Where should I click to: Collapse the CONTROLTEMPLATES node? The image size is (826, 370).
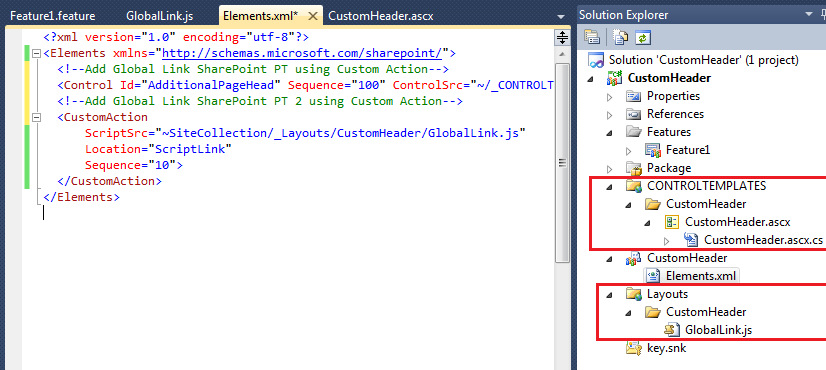click(x=610, y=187)
